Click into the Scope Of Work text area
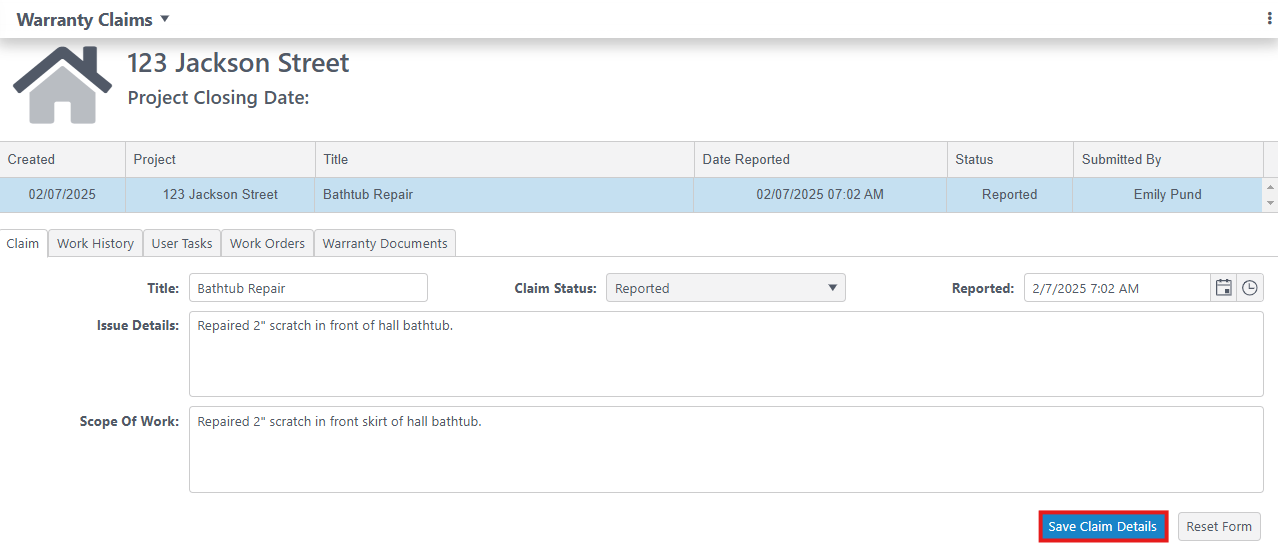The image size is (1278, 550). [x=726, y=449]
